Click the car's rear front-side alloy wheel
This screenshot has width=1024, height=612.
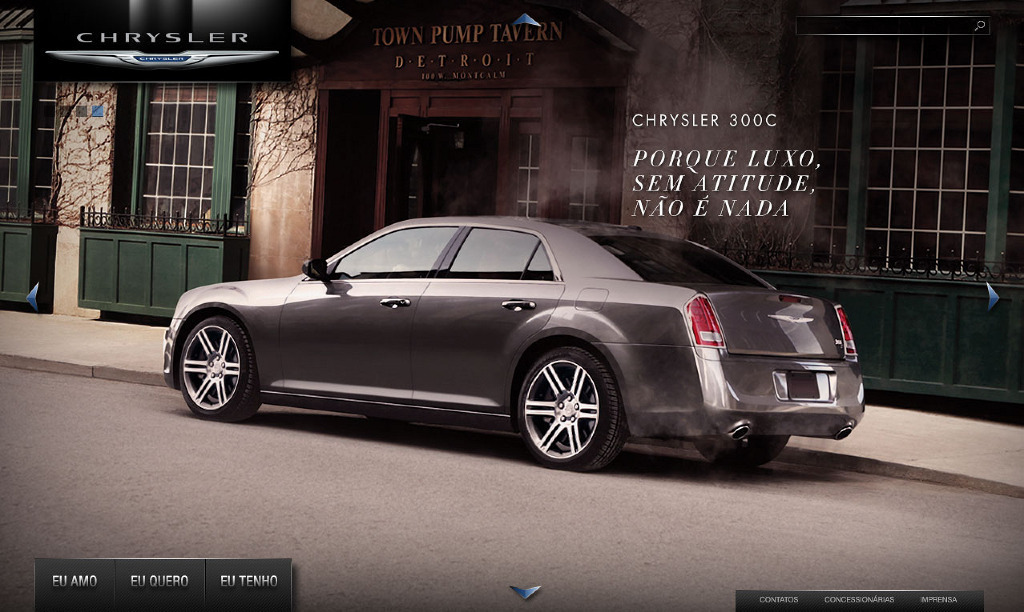561,408
